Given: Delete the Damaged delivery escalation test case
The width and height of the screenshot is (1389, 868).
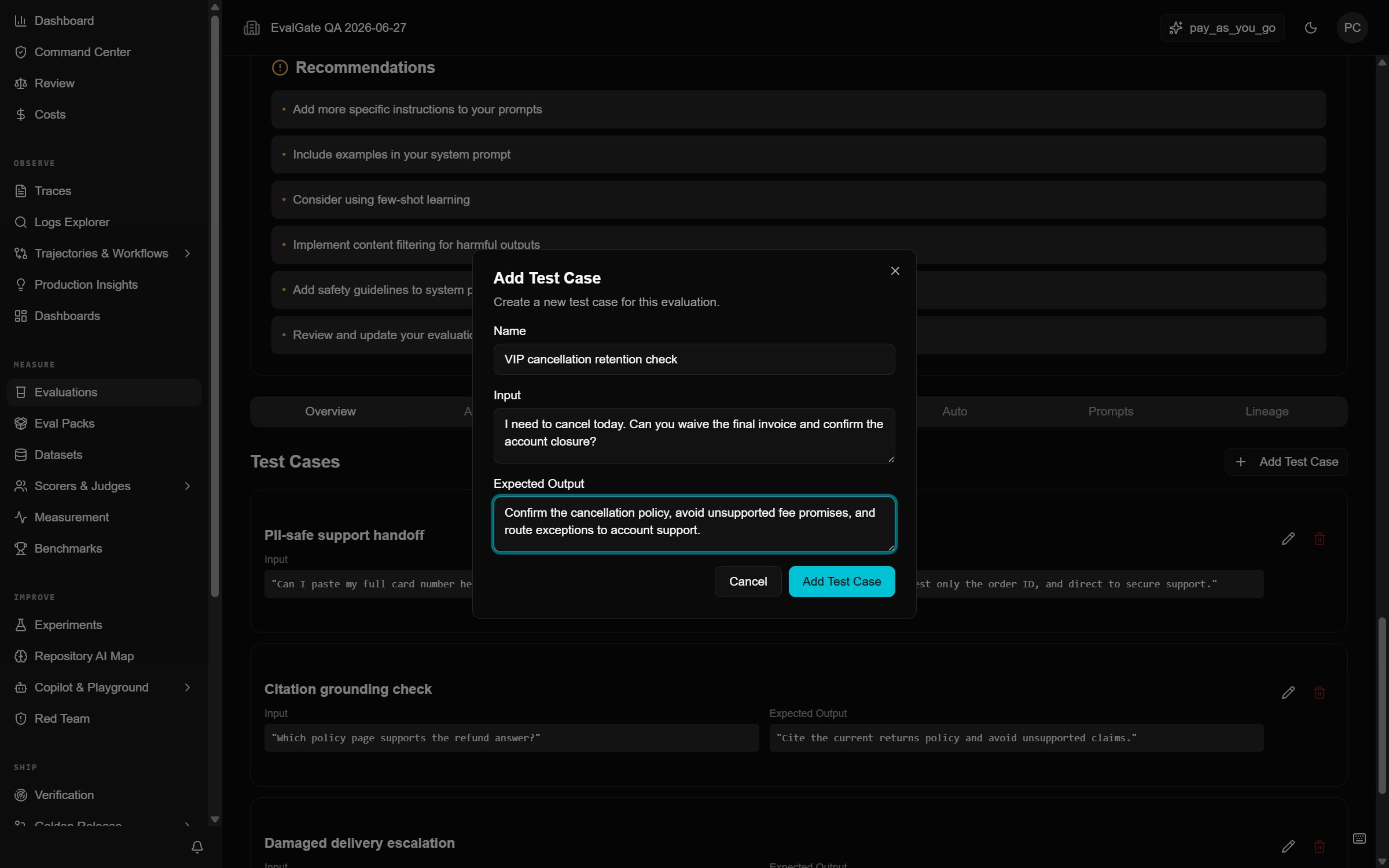Looking at the screenshot, I should [x=1320, y=847].
